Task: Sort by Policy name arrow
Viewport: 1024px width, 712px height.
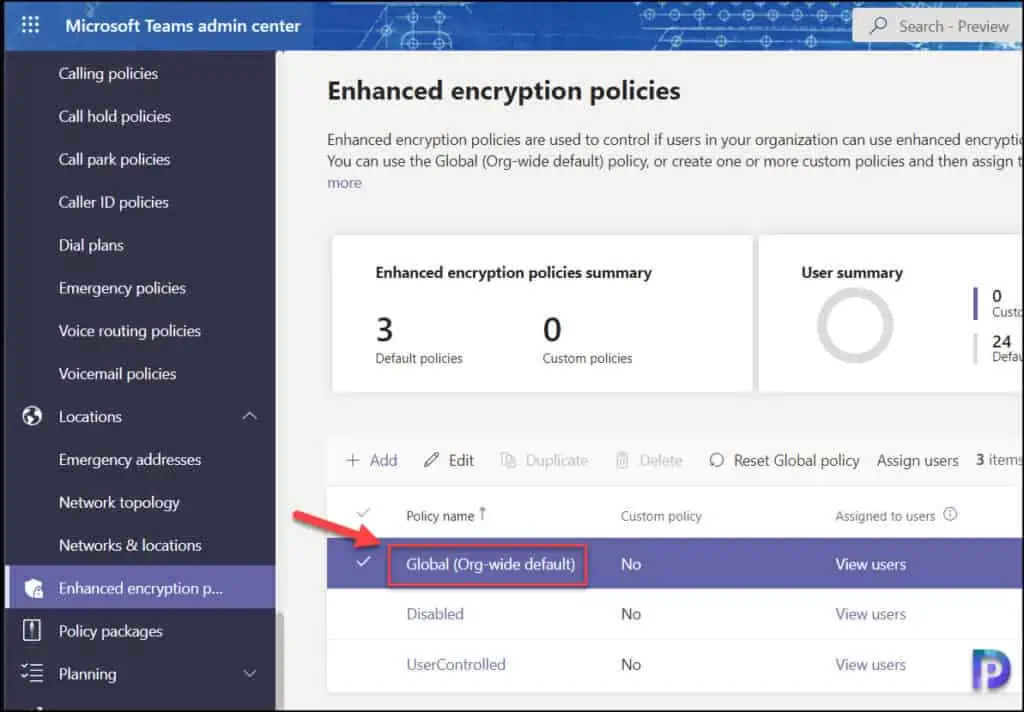Action: point(483,514)
